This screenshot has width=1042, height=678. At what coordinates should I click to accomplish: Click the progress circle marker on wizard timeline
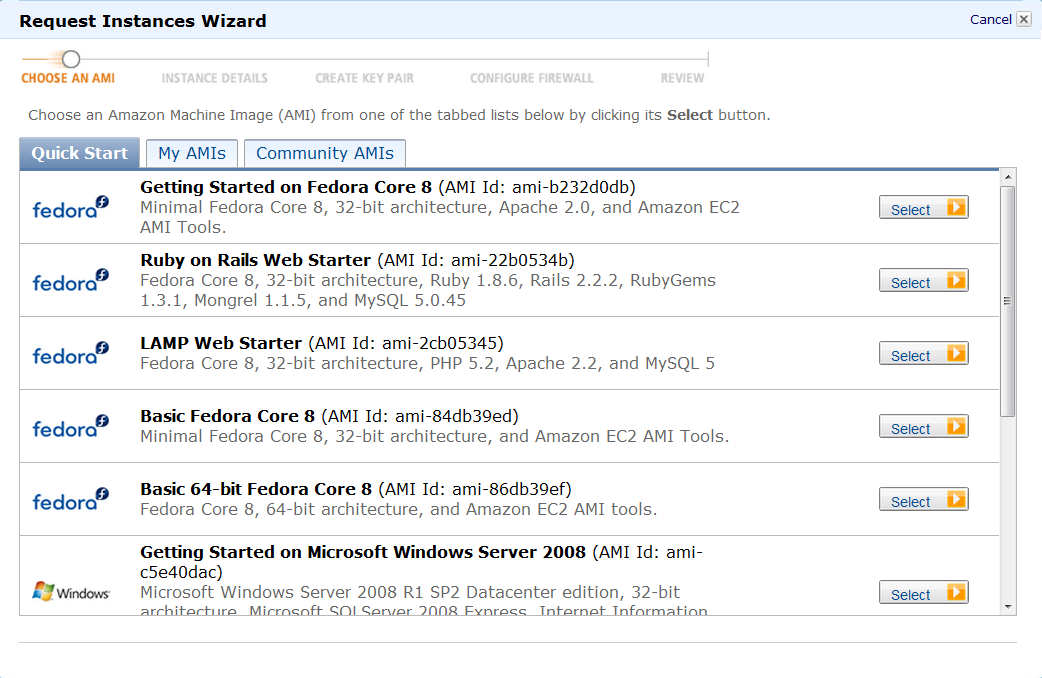pyautogui.click(x=71, y=59)
